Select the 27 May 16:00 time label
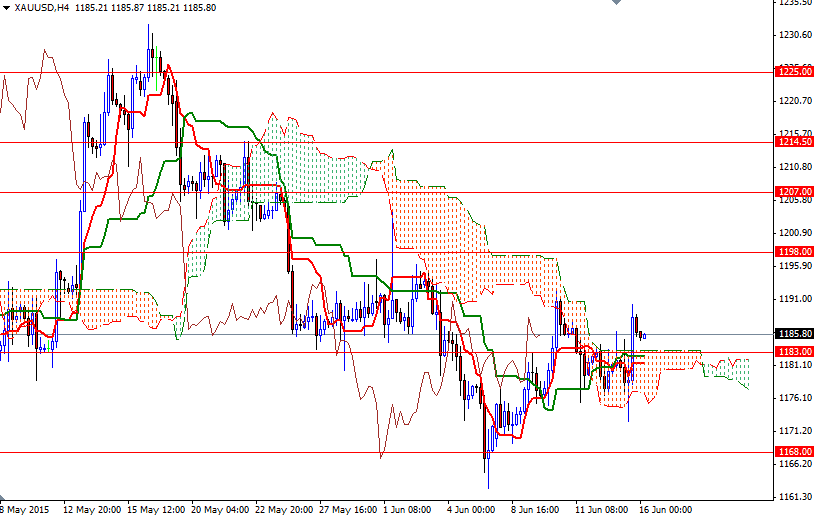 pyautogui.click(x=348, y=508)
